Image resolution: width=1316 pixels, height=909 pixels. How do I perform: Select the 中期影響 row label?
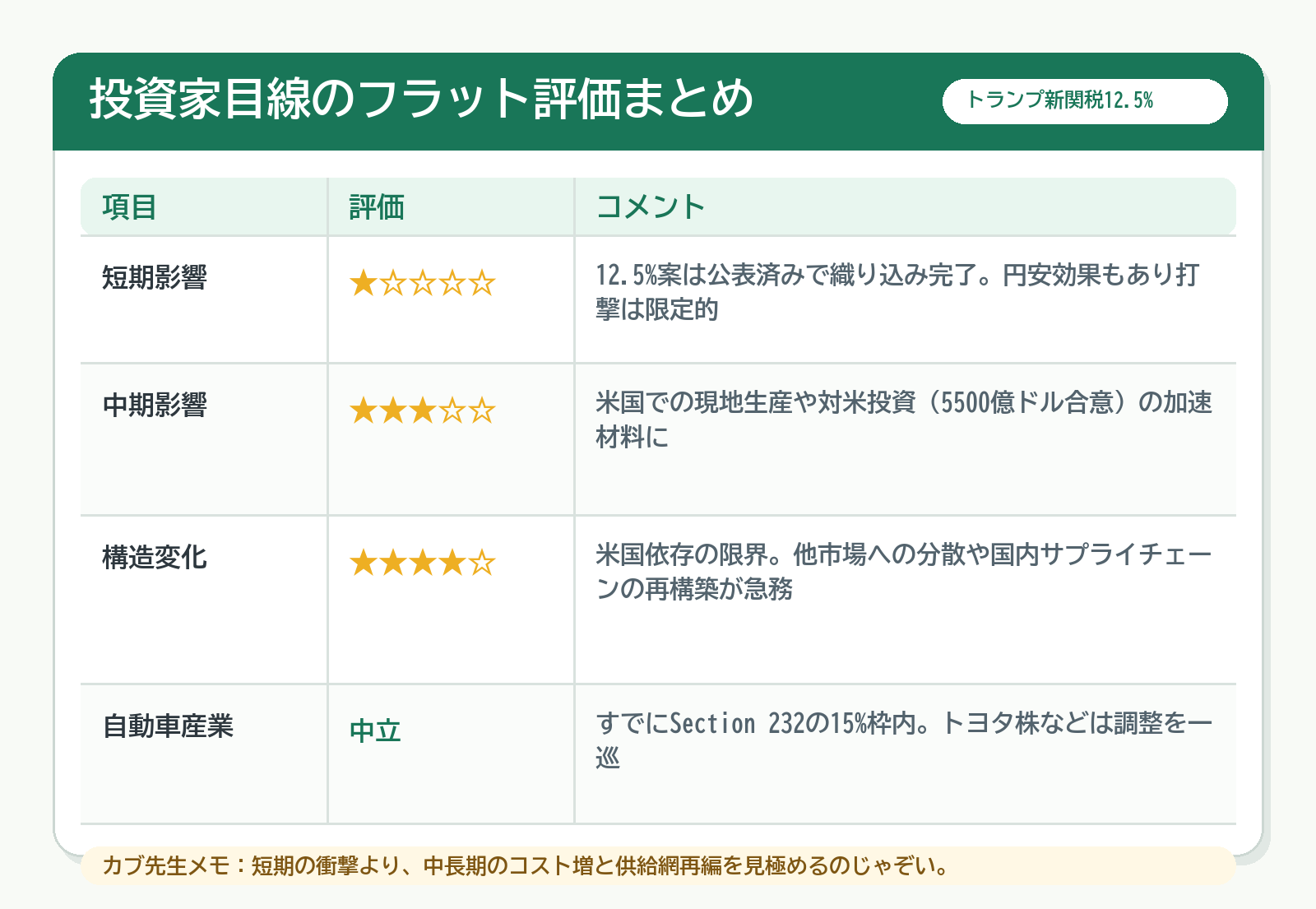[x=155, y=405]
